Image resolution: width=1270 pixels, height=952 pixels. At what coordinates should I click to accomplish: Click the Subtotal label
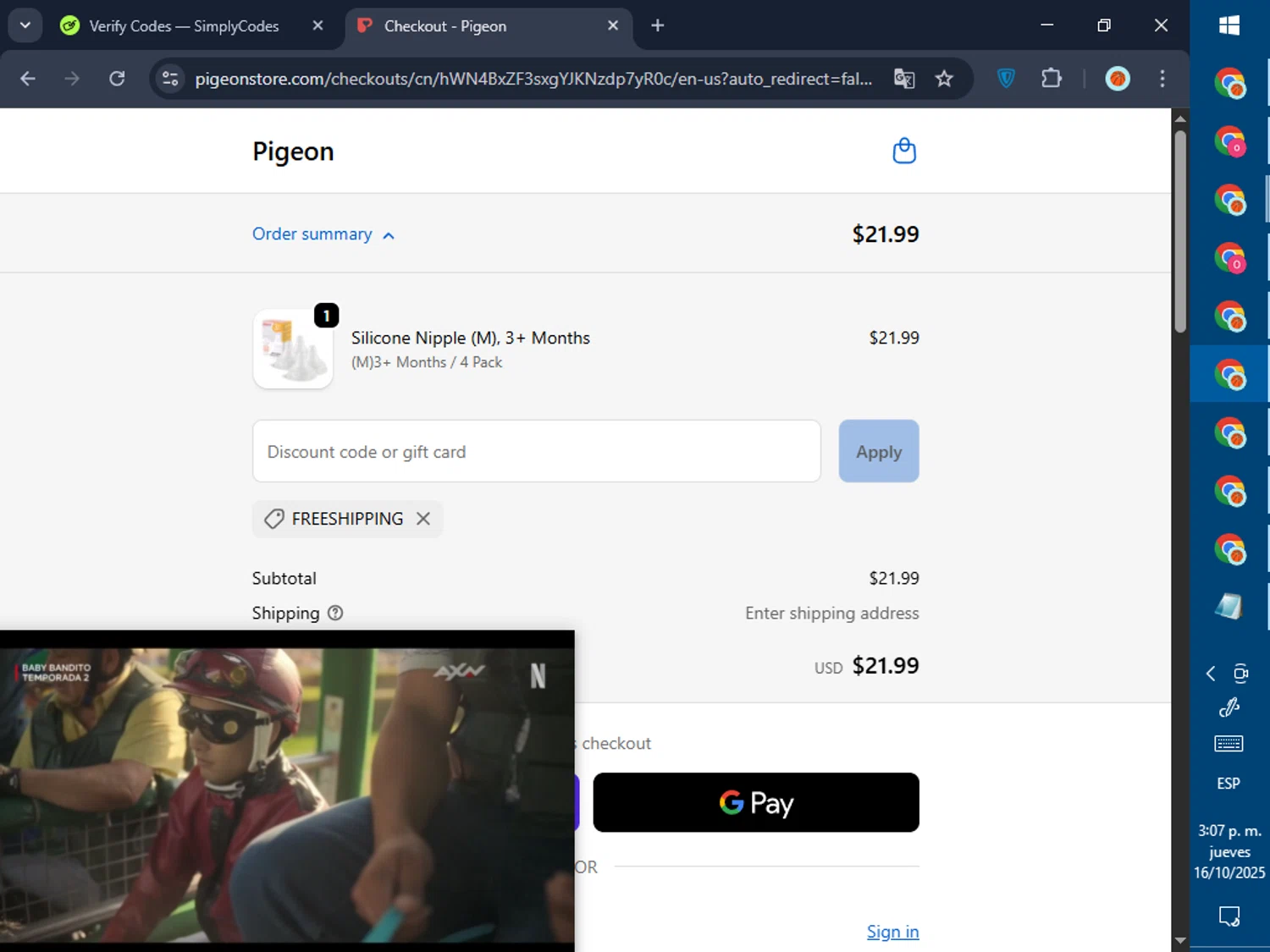click(284, 578)
